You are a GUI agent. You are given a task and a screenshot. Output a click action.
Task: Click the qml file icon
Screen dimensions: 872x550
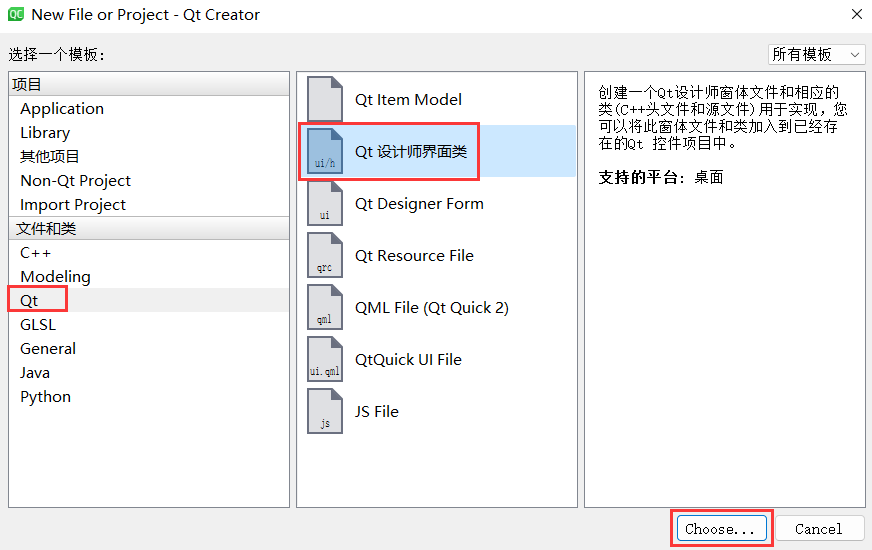point(325,308)
